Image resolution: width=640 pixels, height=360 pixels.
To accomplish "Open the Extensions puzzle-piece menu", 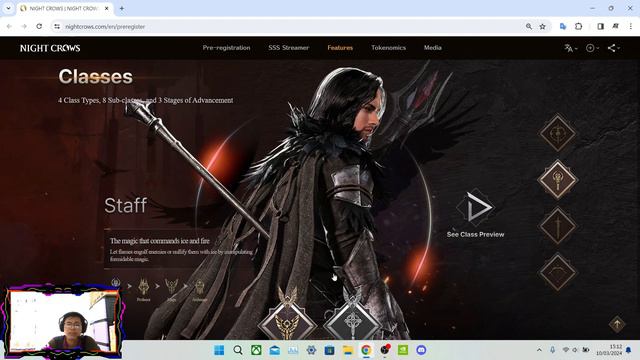I will [x=578, y=27].
